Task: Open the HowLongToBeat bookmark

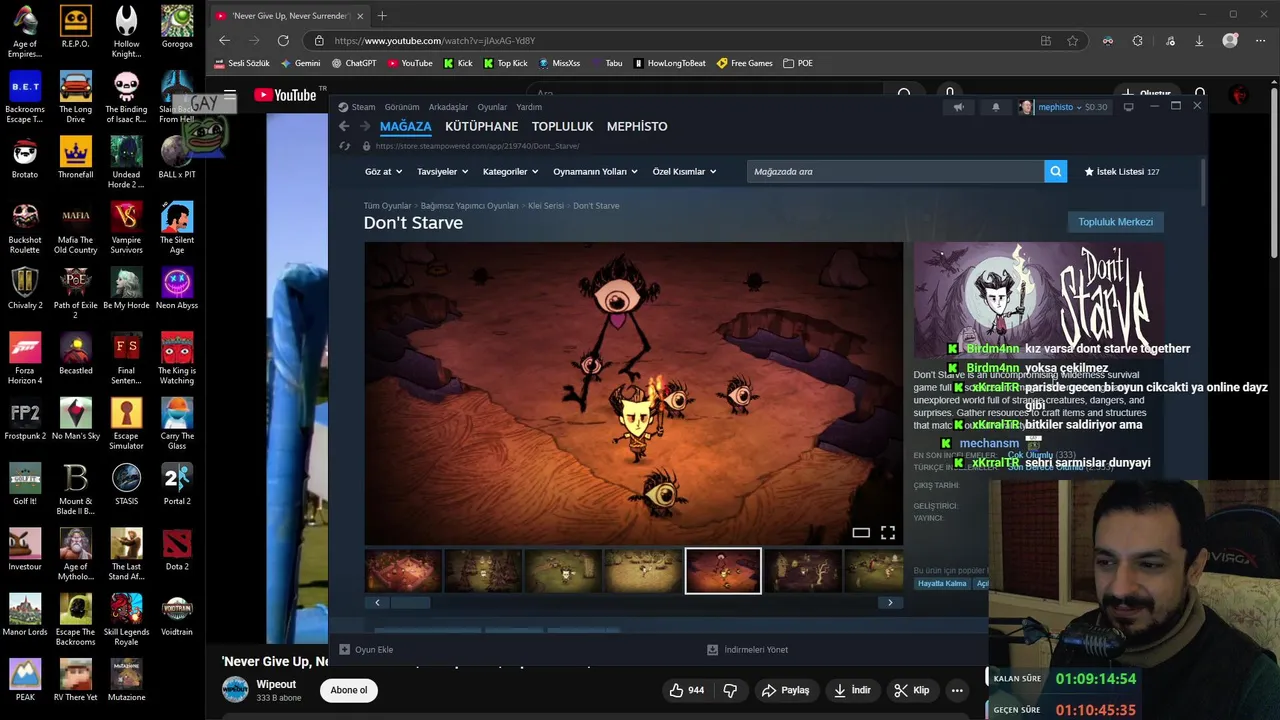Action: coord(669,63)
